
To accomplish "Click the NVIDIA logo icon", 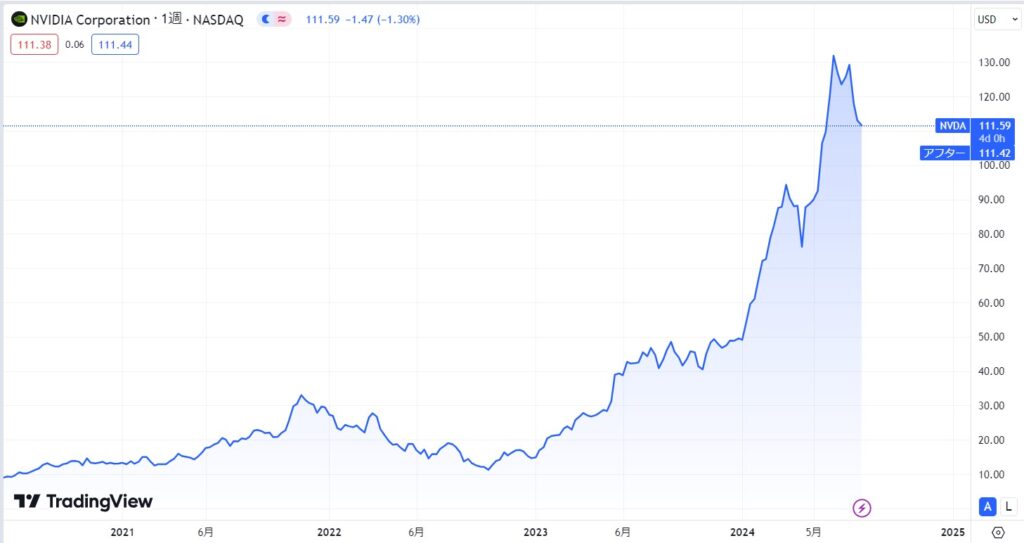I will (19, 20).
